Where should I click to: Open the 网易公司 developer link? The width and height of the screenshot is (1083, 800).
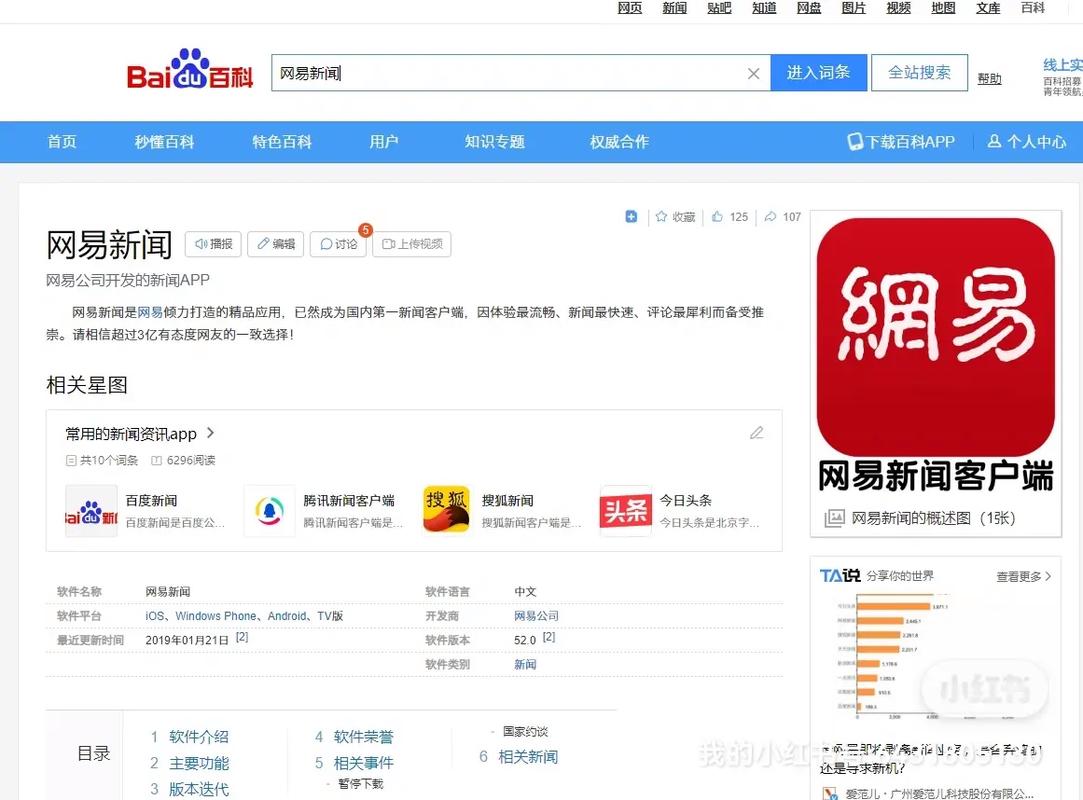click(x=537, y=615)
